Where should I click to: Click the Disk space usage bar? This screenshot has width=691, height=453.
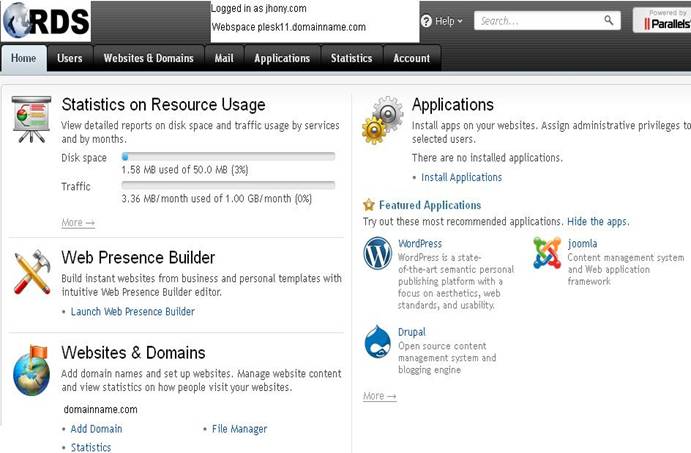[x=228, y=156]
